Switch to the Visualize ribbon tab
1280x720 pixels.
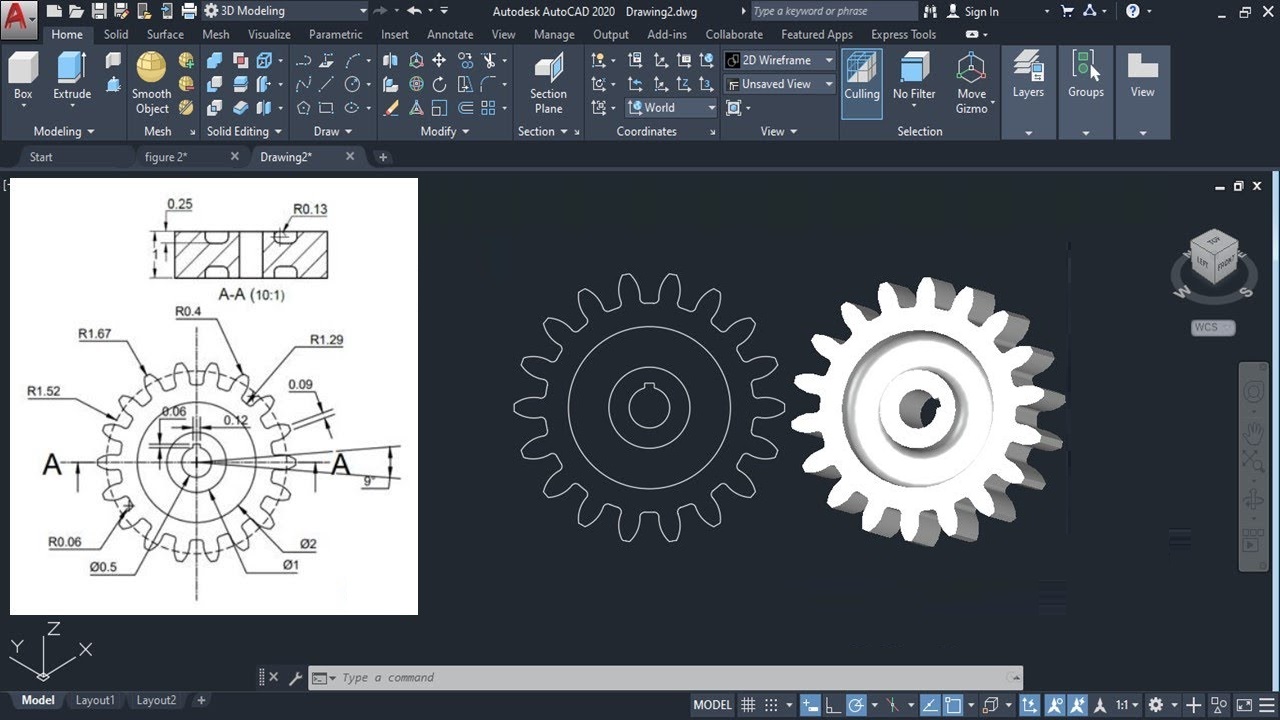click(269, 34)
